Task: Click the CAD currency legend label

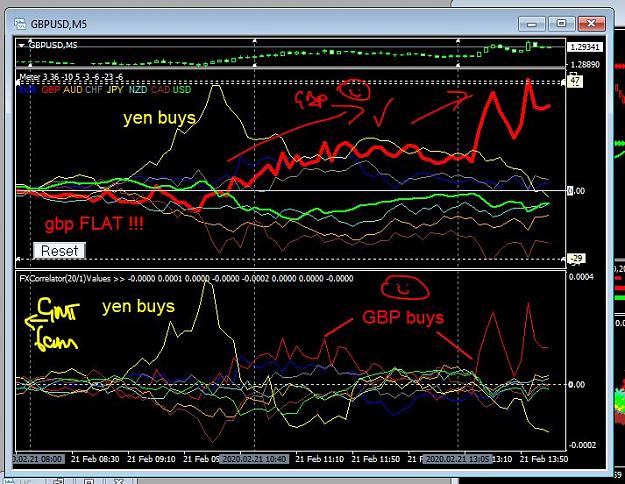Action: (160, 90)
